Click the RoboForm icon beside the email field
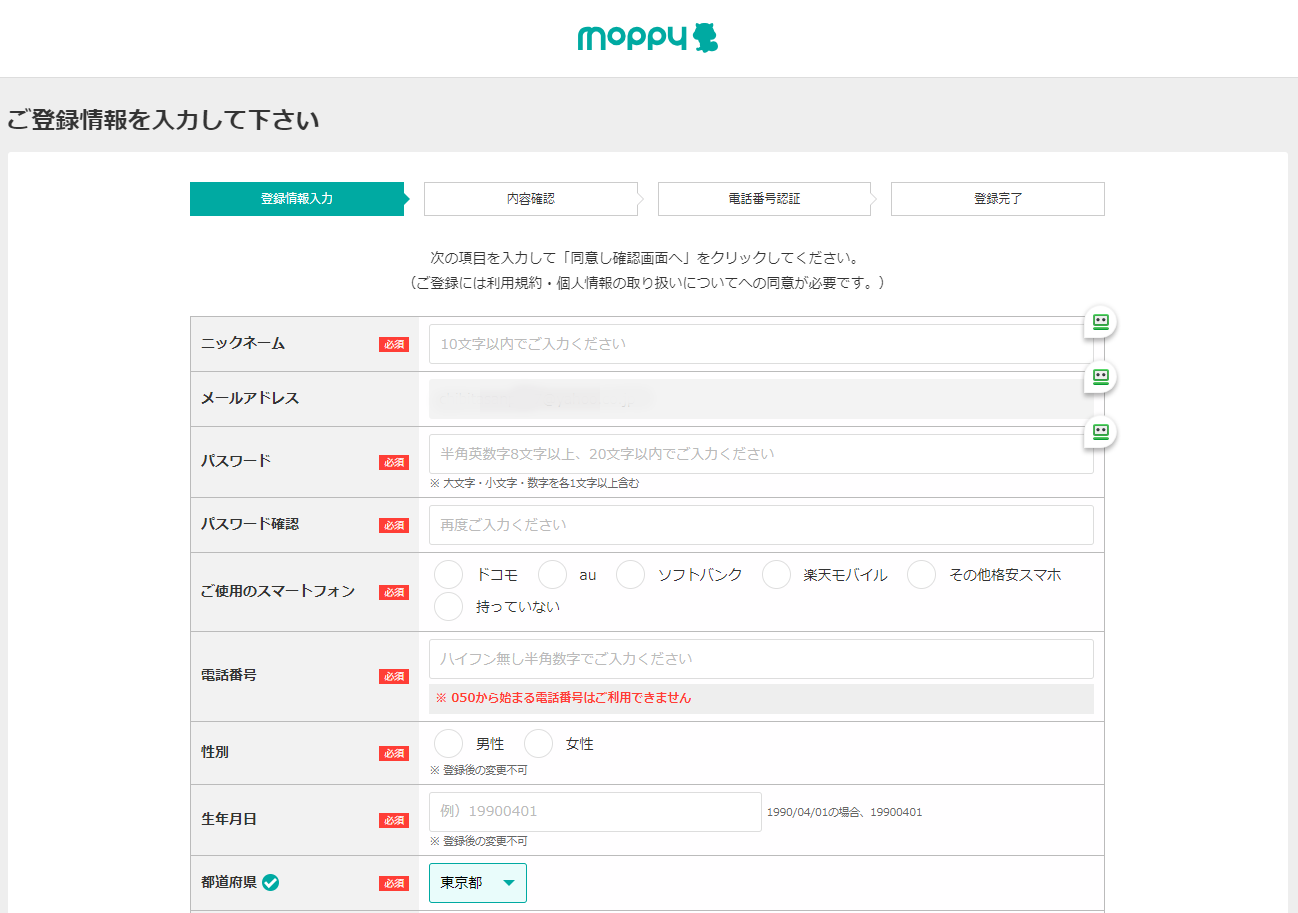Screen dimensions: 1298x913 pyautogui.click(x=1100, y=377)
